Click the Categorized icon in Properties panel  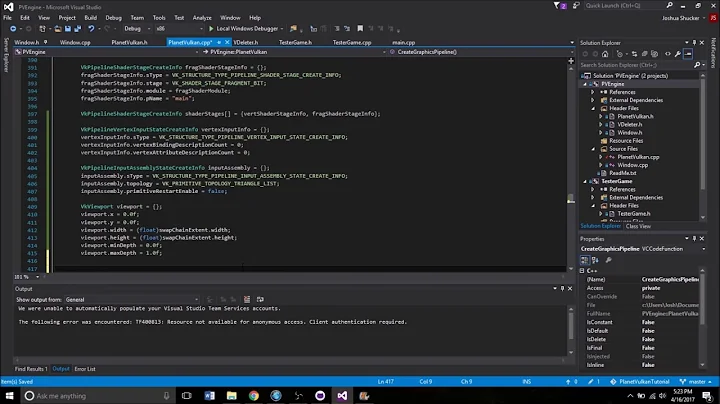click(584, 260)
